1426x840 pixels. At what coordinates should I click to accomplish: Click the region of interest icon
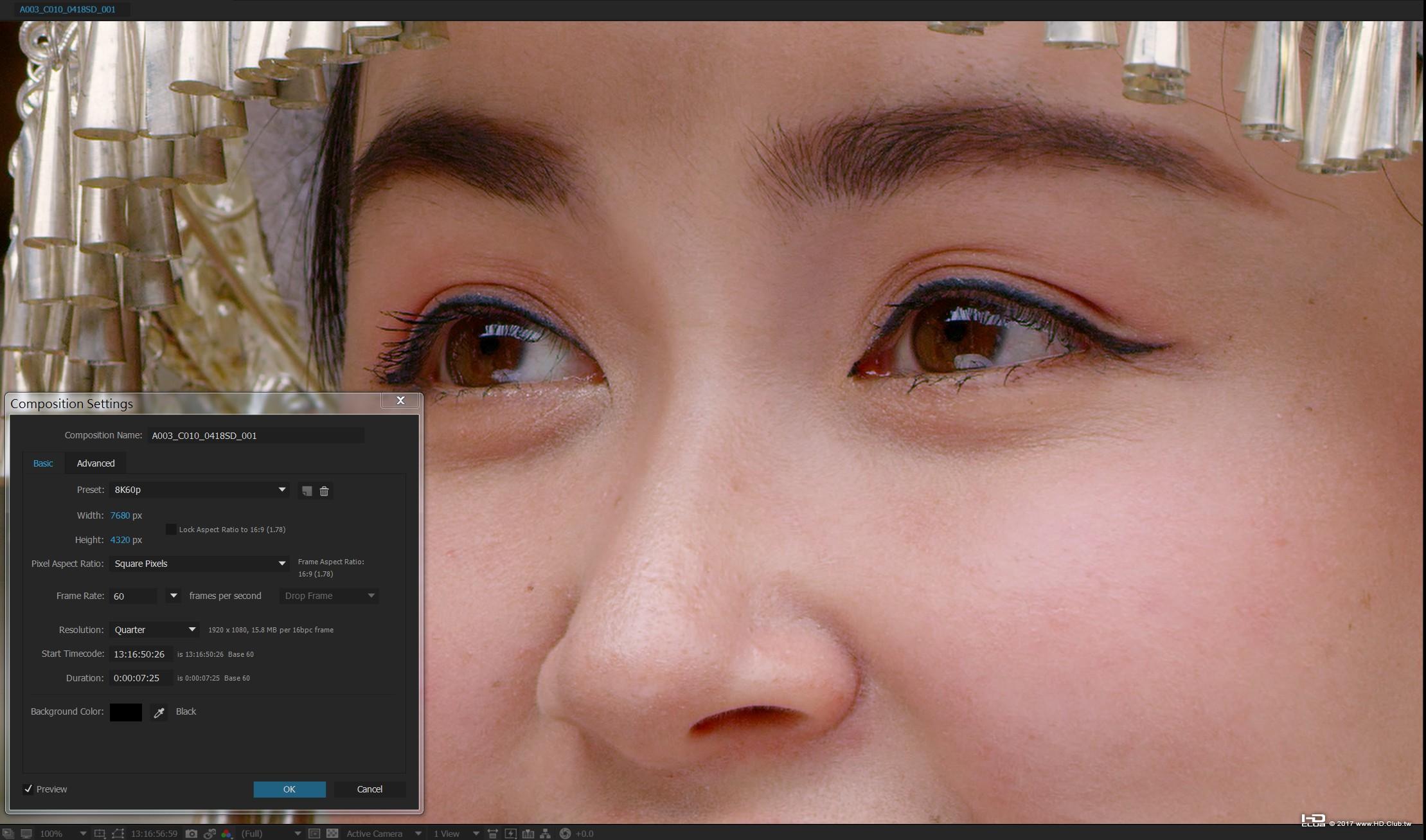pos(314,834)
